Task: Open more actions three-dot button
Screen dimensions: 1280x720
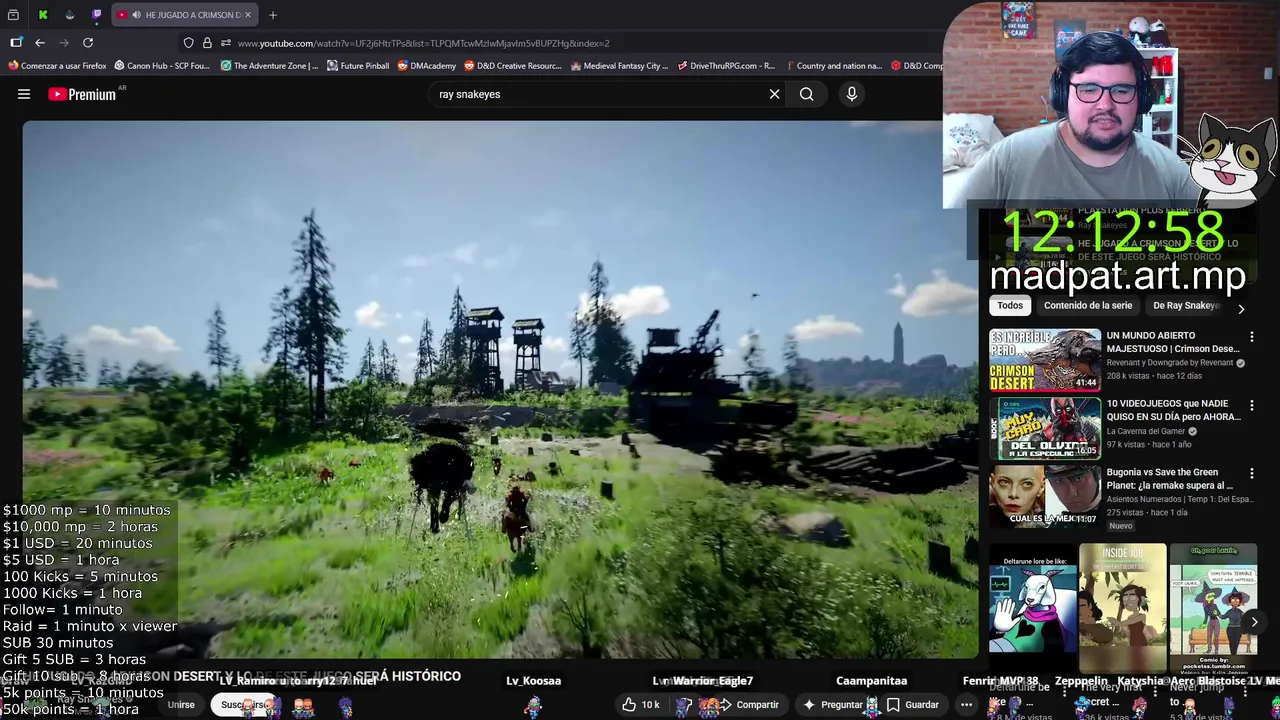Action: click(966, 705)
